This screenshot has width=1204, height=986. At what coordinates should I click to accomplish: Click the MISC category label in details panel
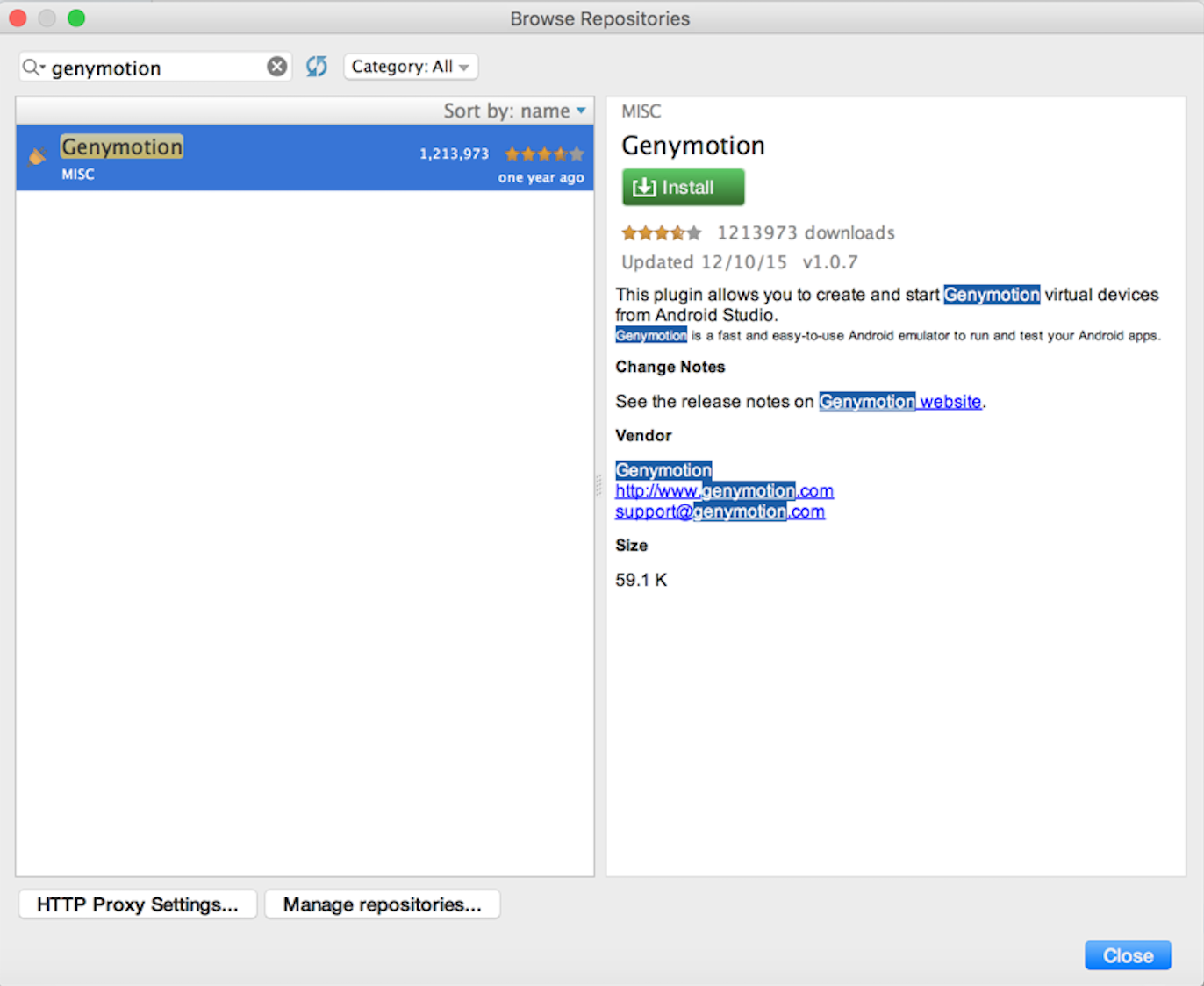click(x=641, y=111)
